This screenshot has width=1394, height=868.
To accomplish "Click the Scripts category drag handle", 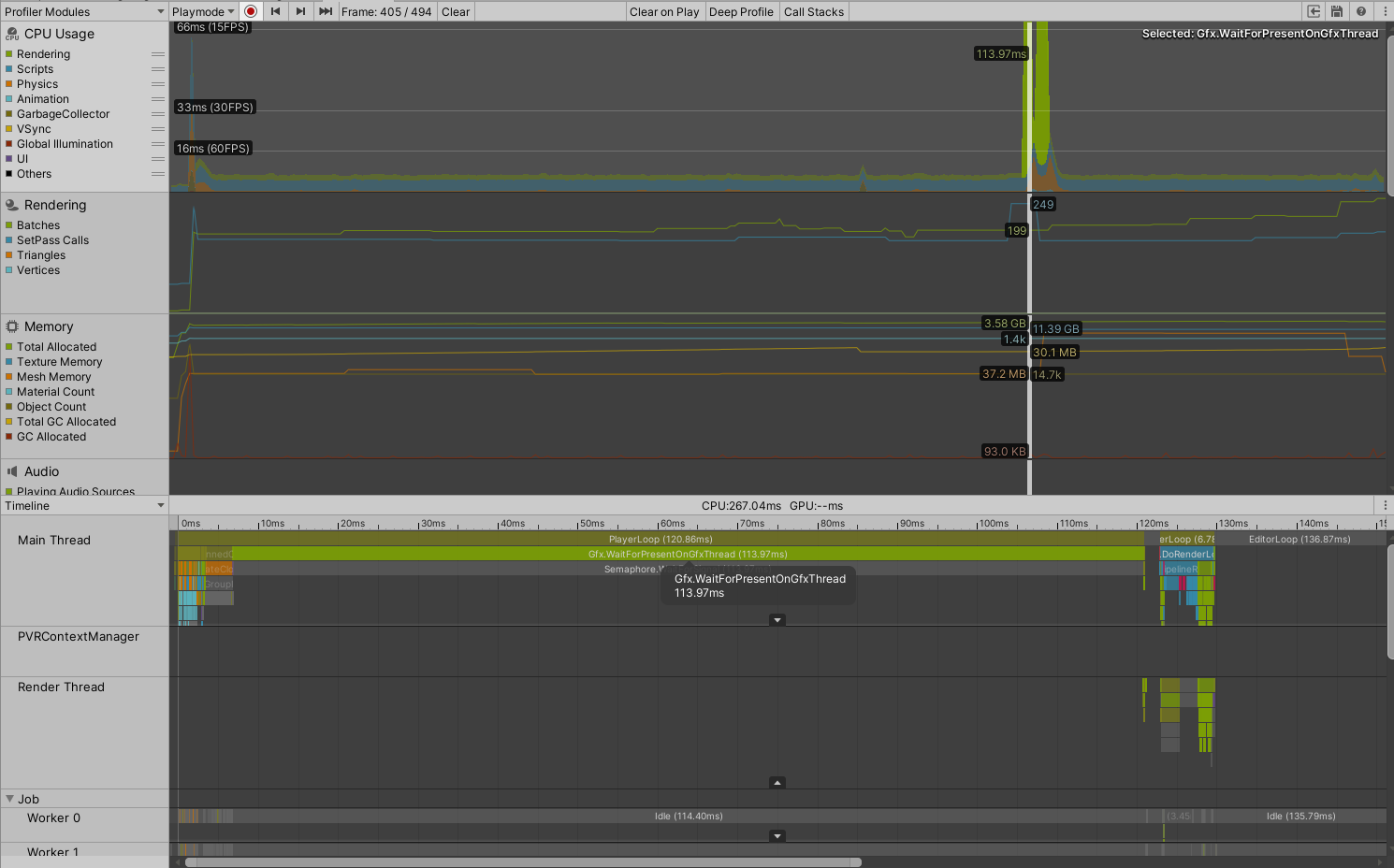I will [158, 69].
